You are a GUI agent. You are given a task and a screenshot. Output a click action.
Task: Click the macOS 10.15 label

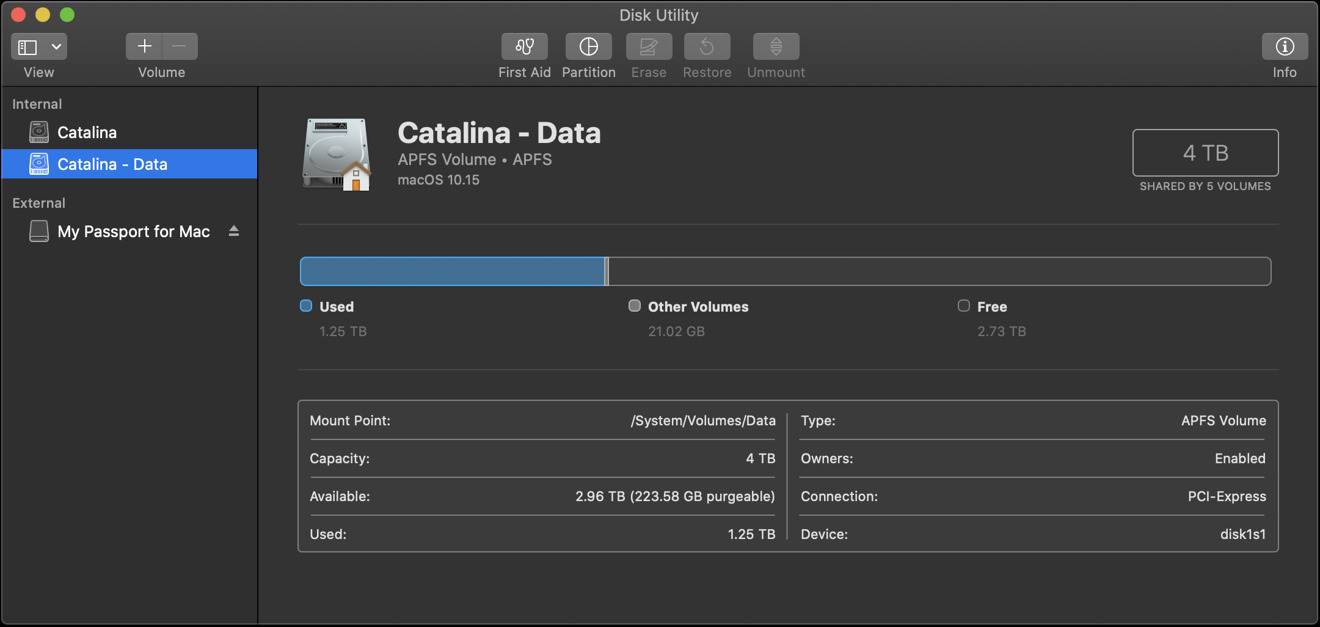(x=438, y=180)
